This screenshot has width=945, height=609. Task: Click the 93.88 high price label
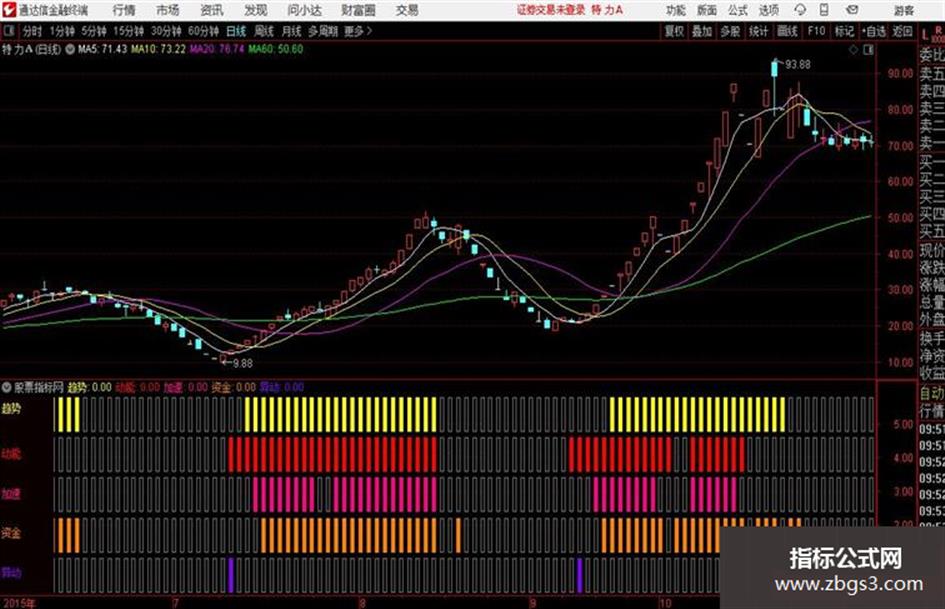tap(797, 65)
